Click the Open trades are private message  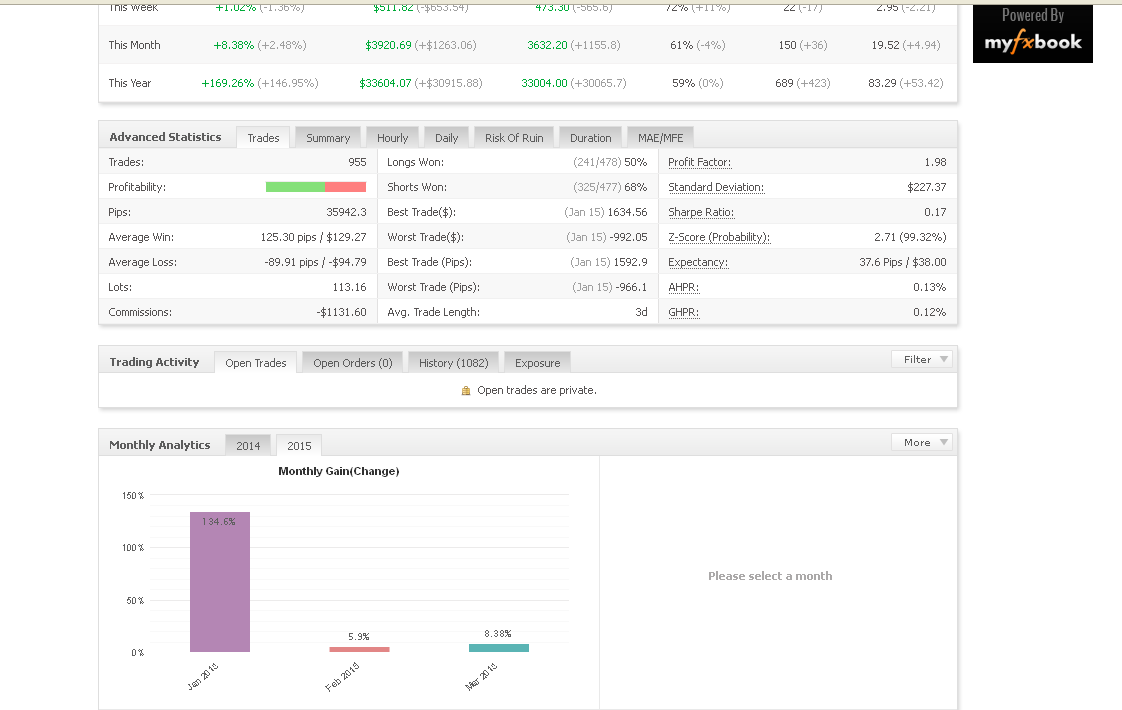(x=537, y=391)
